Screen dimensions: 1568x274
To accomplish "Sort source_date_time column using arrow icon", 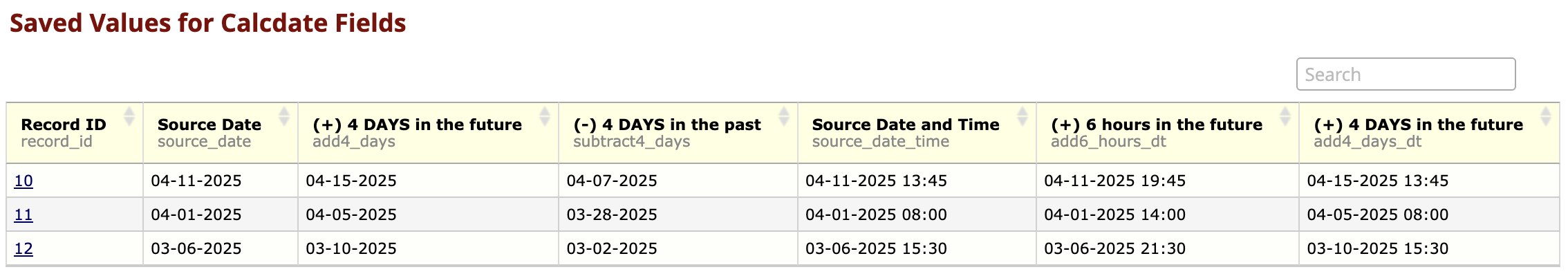I will [x=1022, y=116].
